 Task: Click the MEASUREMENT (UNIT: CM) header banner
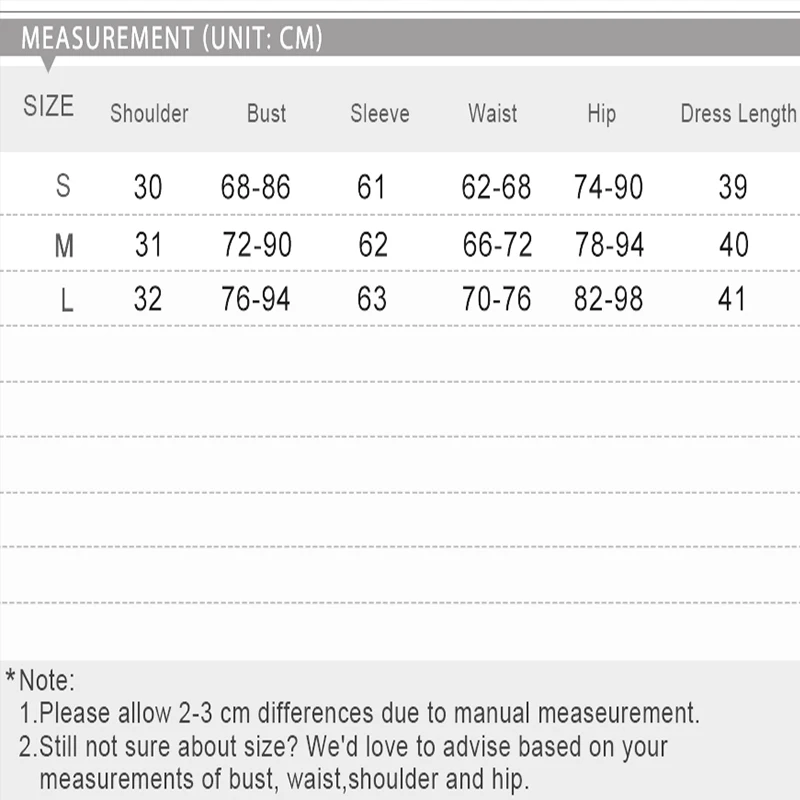[172, 39]
